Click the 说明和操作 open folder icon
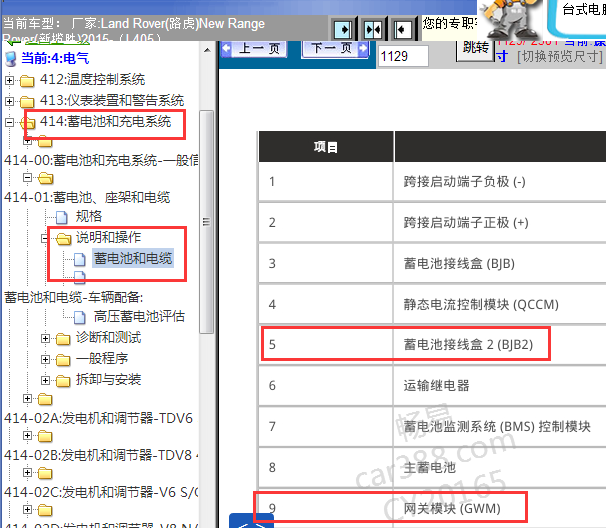 64,238
